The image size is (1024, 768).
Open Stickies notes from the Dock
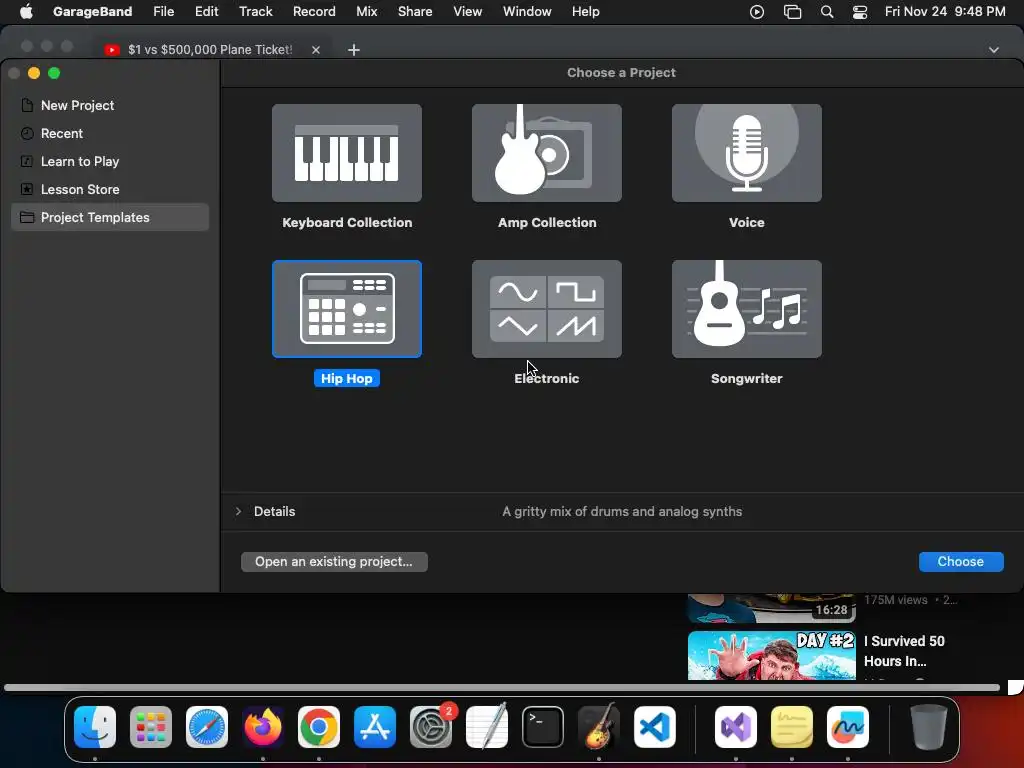[x=792, y=727]
